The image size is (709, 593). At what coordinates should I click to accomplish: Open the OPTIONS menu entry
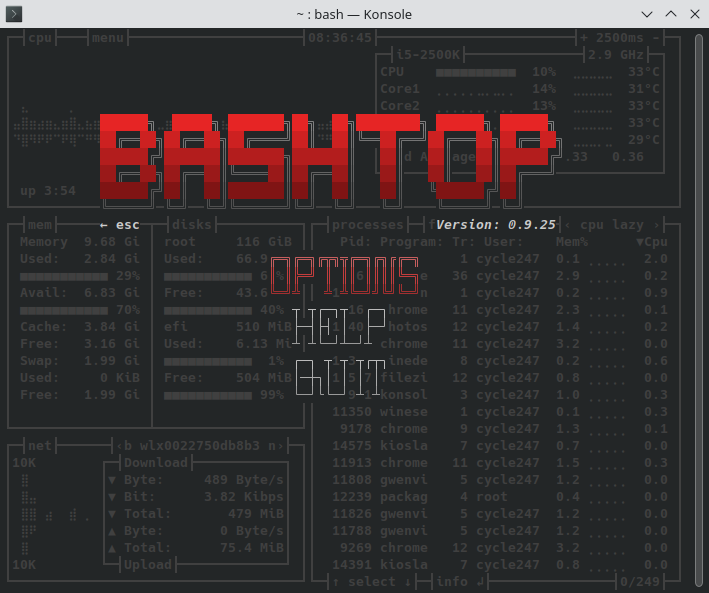(x=345, y=275)
